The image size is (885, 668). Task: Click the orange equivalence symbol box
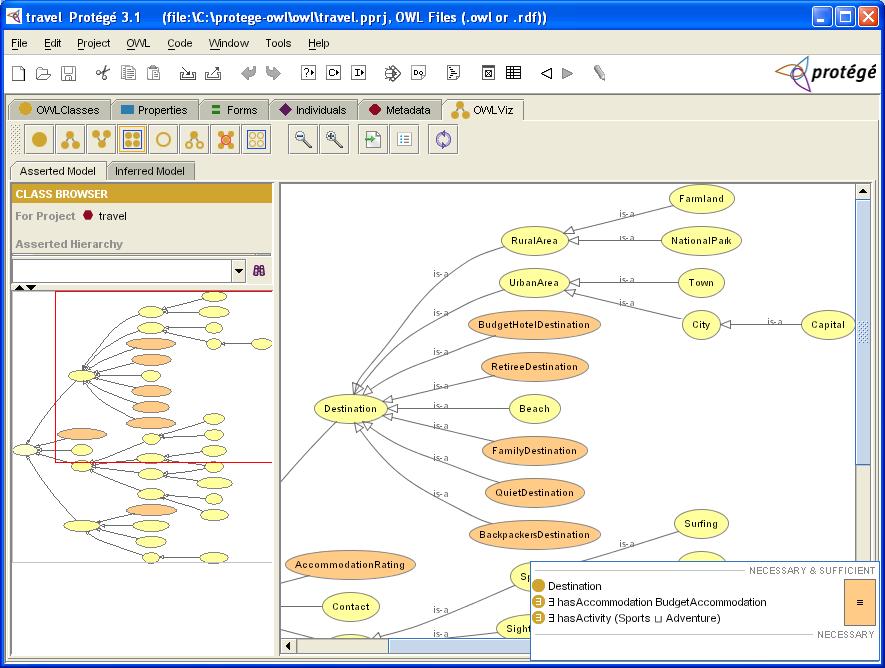[x=860, y=602]
